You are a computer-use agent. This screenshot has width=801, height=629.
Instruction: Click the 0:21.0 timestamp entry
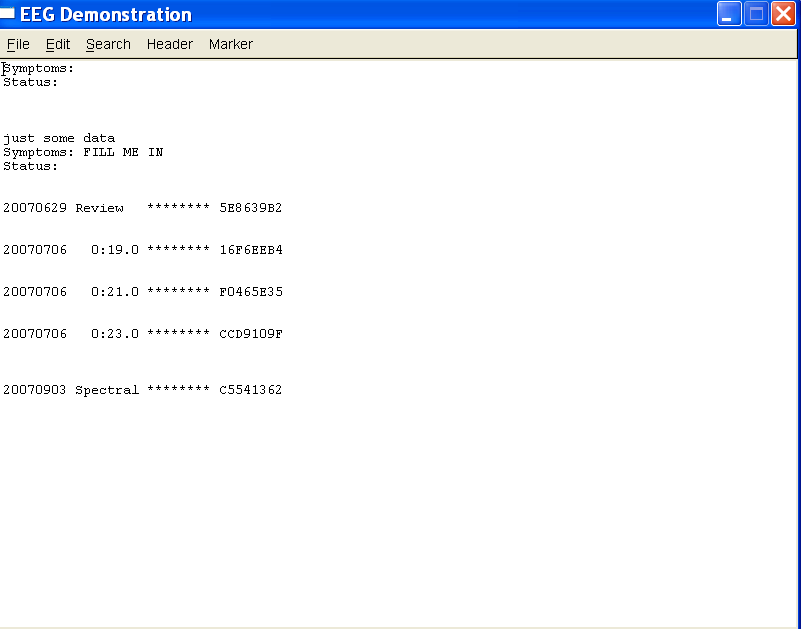point(115,292)
